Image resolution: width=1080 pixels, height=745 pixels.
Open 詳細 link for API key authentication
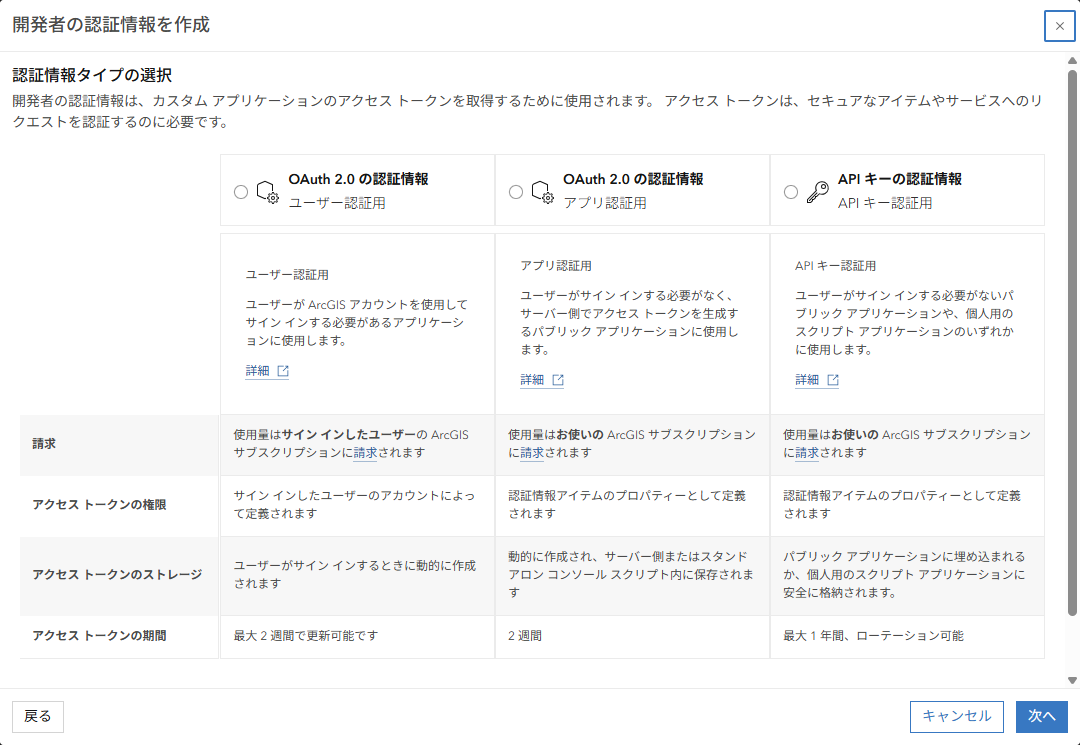point(807,380)
